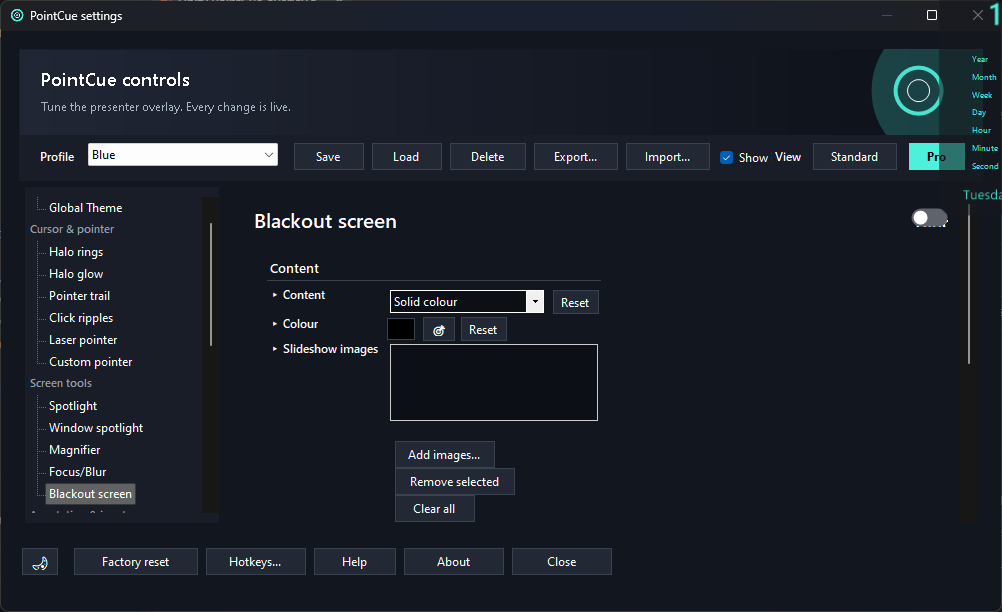1002x612 pixels.
Task: Expand the Colour property row arrow
Action: coord(275,324)
